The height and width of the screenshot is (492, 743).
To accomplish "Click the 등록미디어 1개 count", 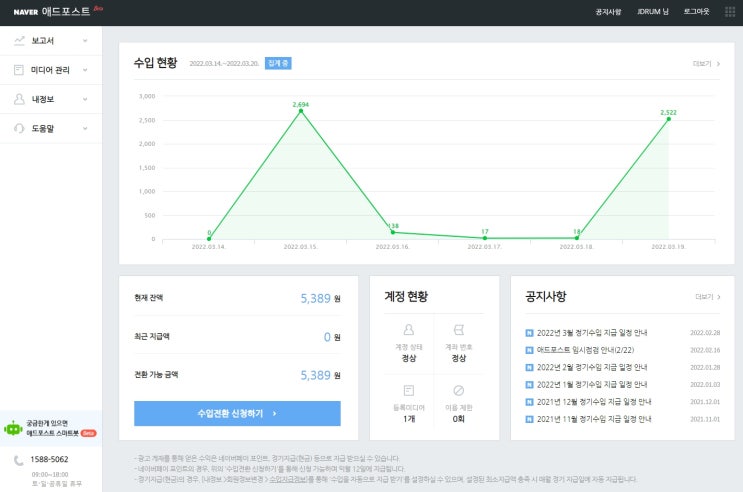I will (409, 419).
